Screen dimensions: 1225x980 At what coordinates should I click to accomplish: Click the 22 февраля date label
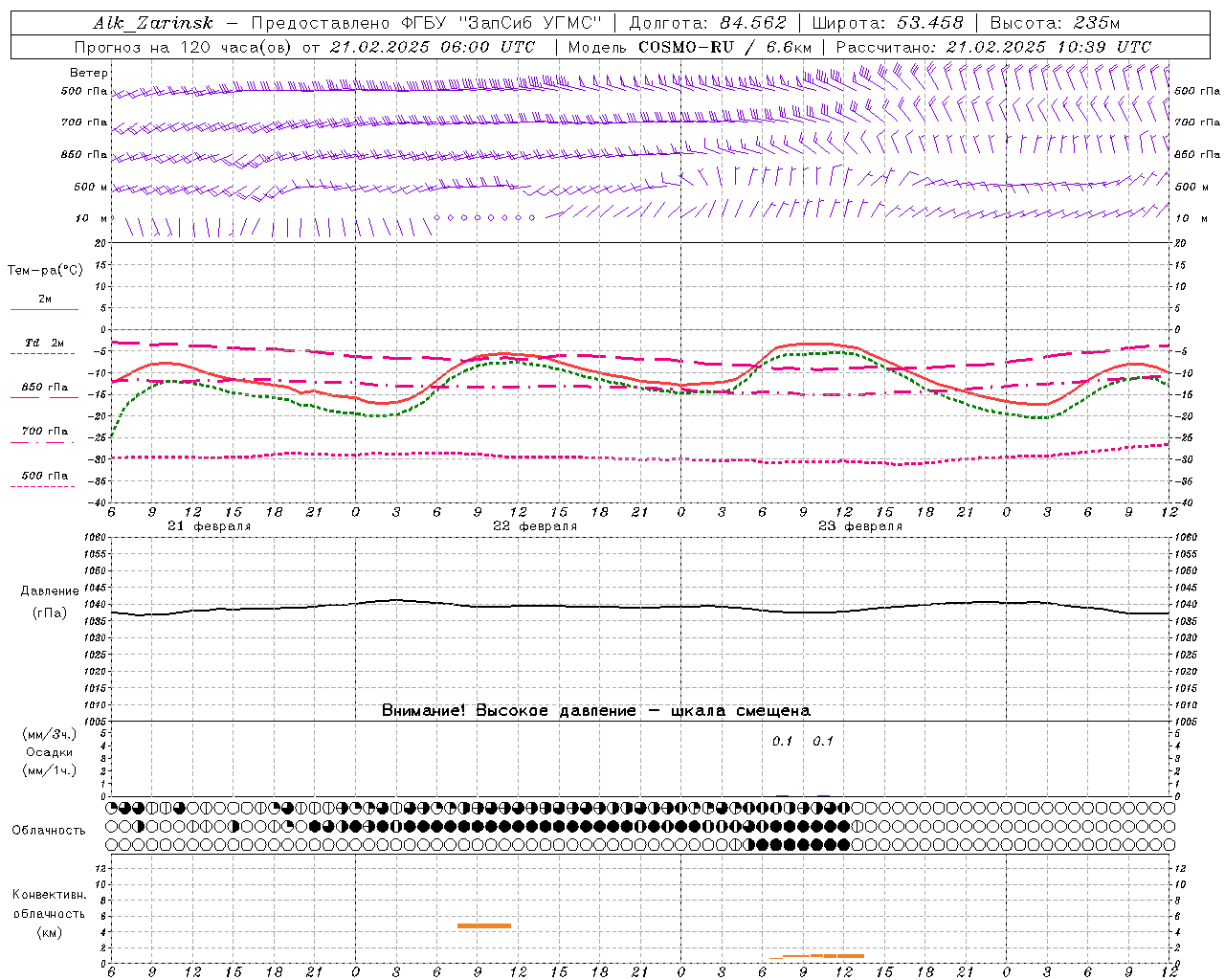(535, 526)
